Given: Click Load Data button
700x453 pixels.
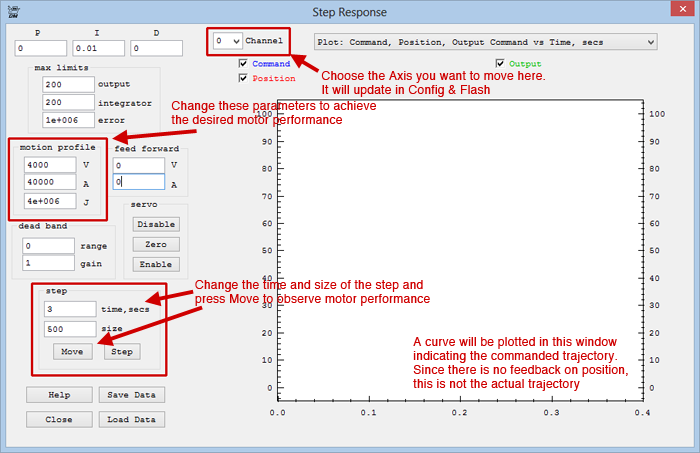Looking at the screenshot, I should [x=131, y=420].
